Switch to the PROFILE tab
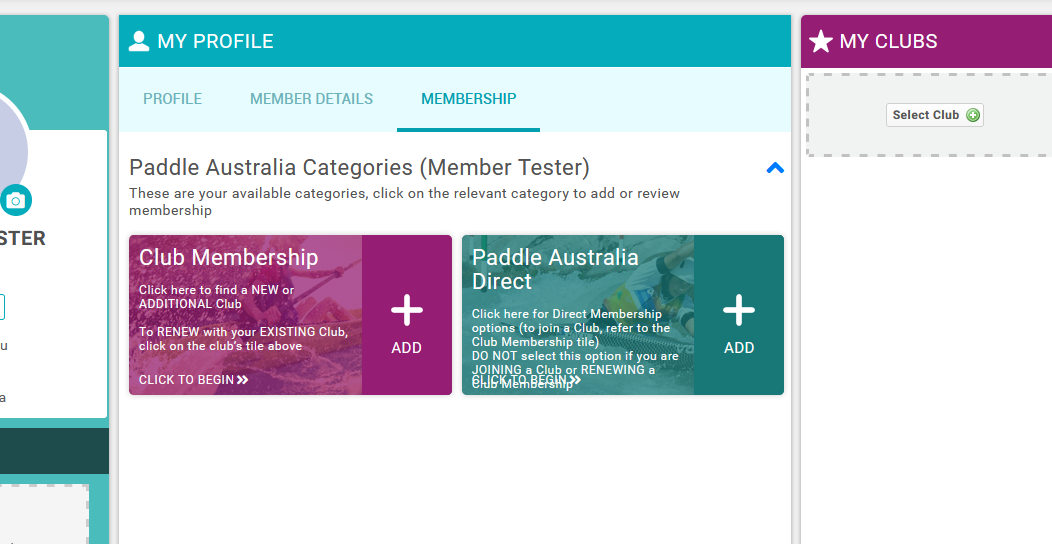1052x544 pixels. 172,99
